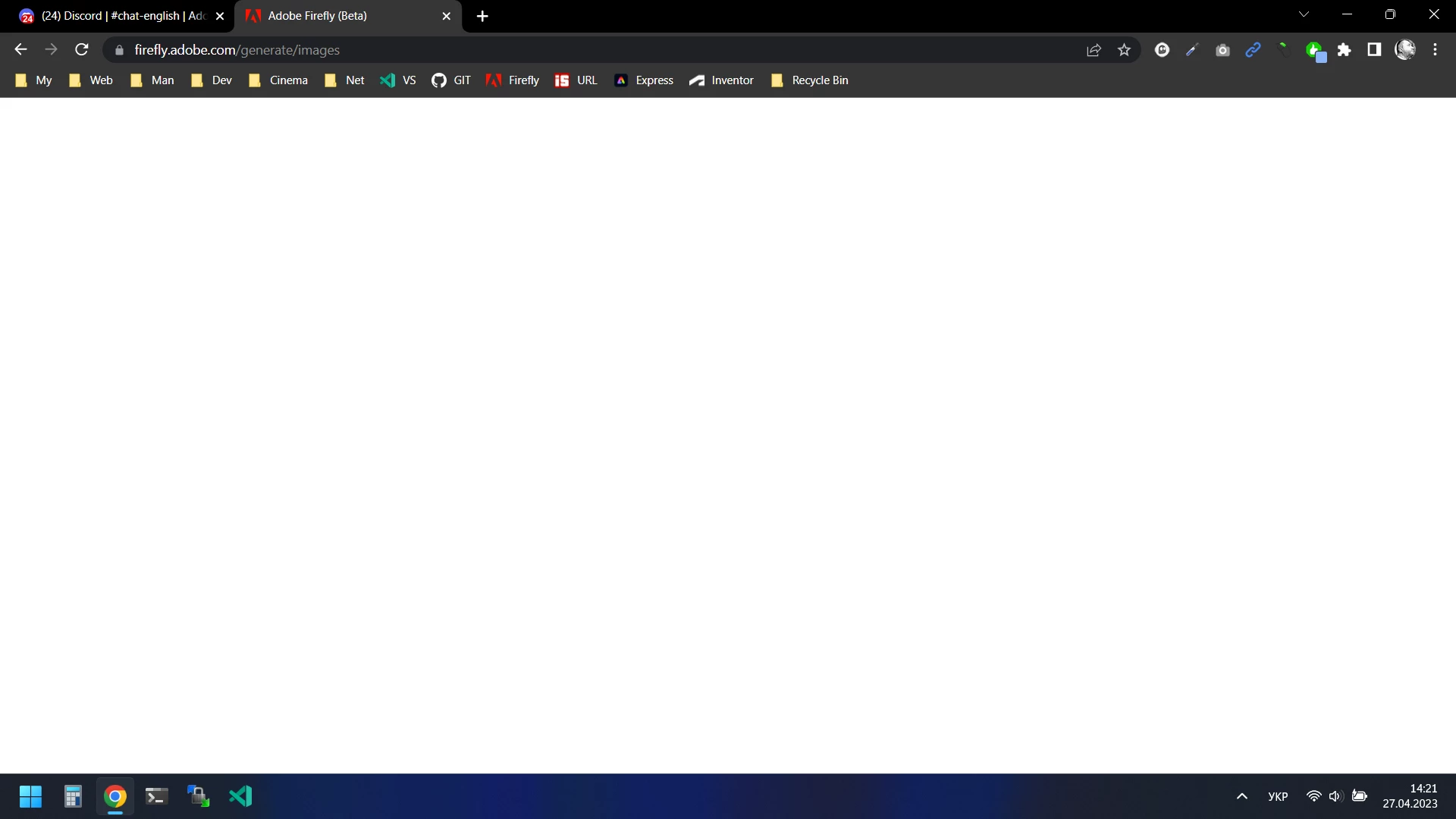Screen dimensions: 1456x819
Task: Bookmark this page with the star icon
Action: click(x=1124, y=50)
